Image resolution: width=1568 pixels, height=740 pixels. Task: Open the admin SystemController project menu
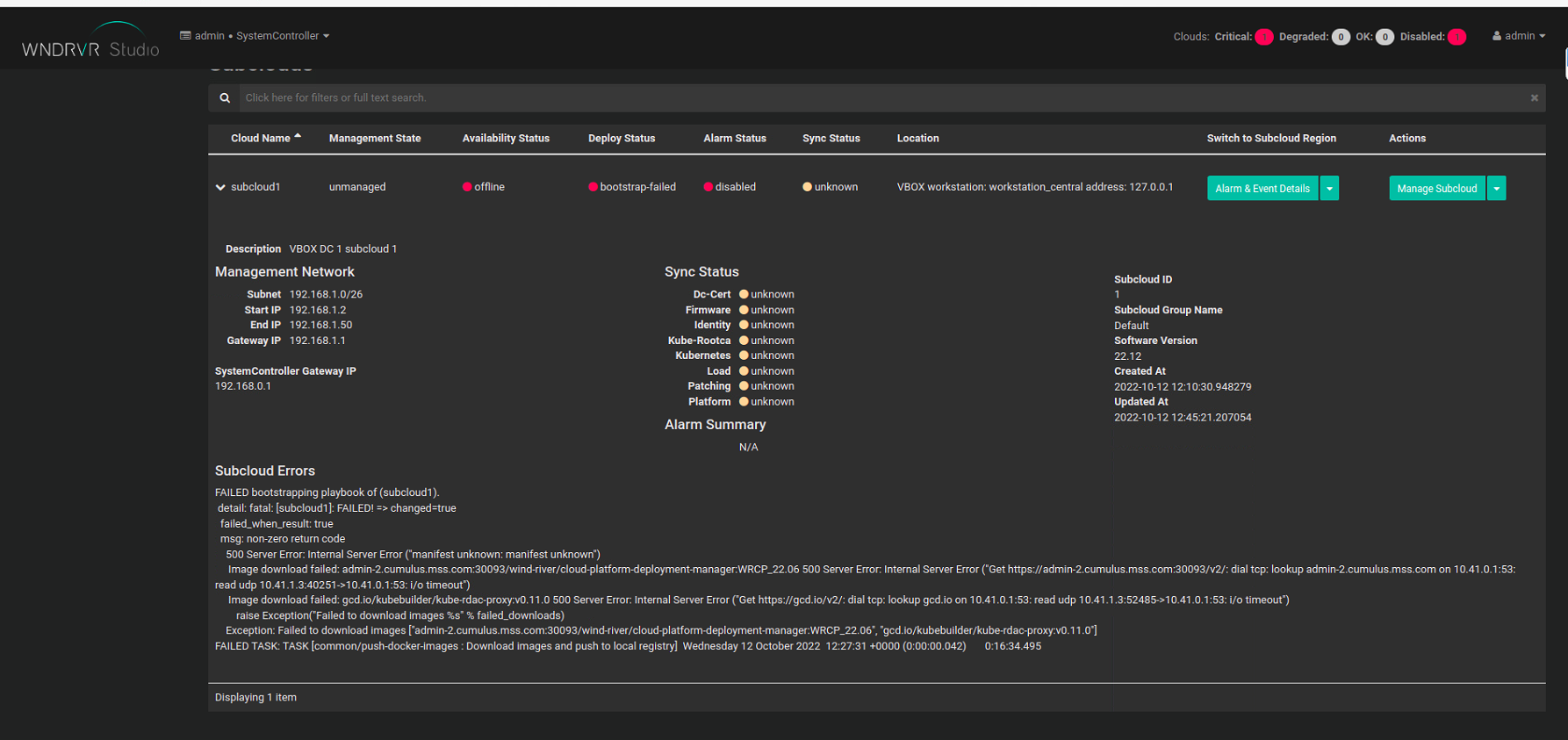[x=255, y=36]
